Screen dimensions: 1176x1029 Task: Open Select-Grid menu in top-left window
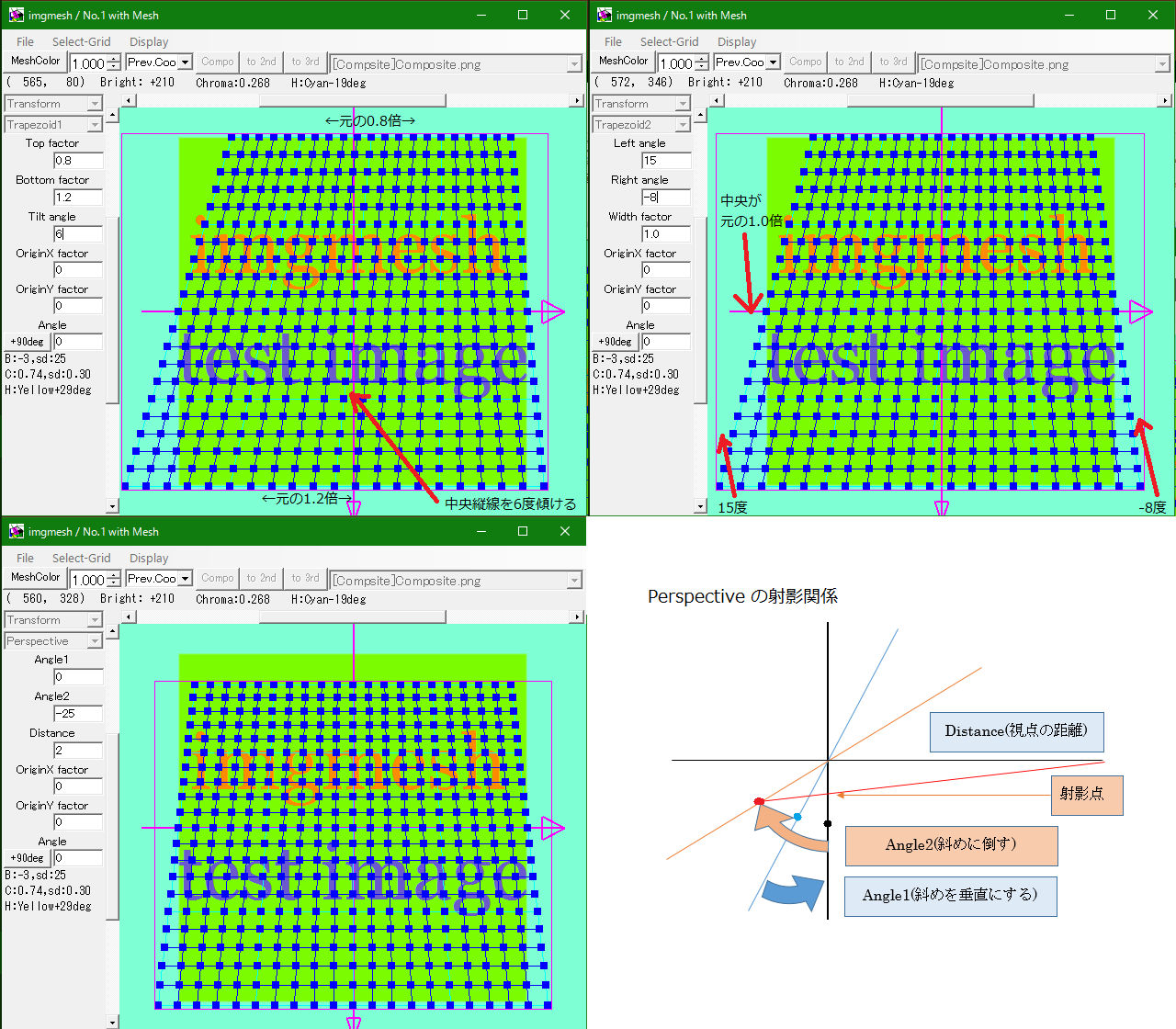(x=81, y=42)
